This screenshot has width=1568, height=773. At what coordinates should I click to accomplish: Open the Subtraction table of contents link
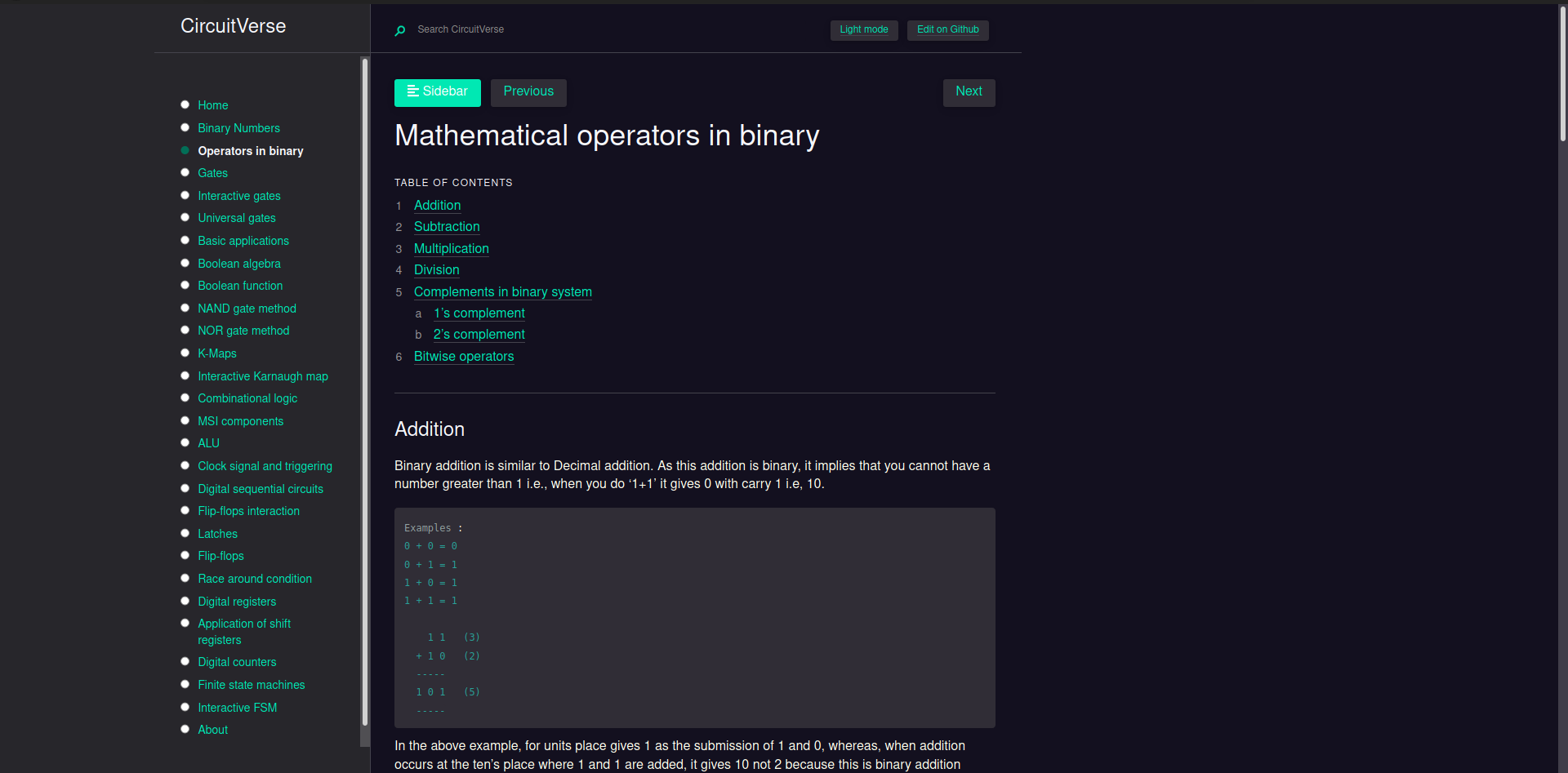point(446,227)
